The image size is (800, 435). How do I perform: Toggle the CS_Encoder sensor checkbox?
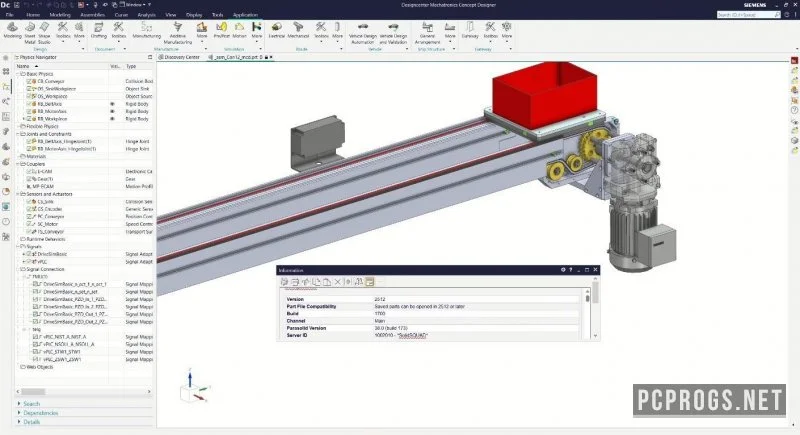[29, 209]
